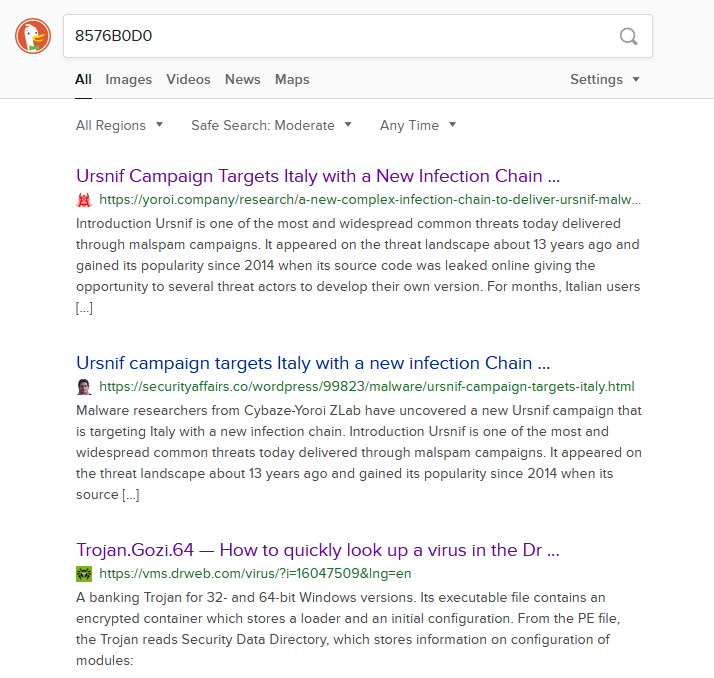Image resolution: width=714 pixels, height=678 pixels.
Task: Focus the search box containing 8576B0D0
Action: coord(357,36)
